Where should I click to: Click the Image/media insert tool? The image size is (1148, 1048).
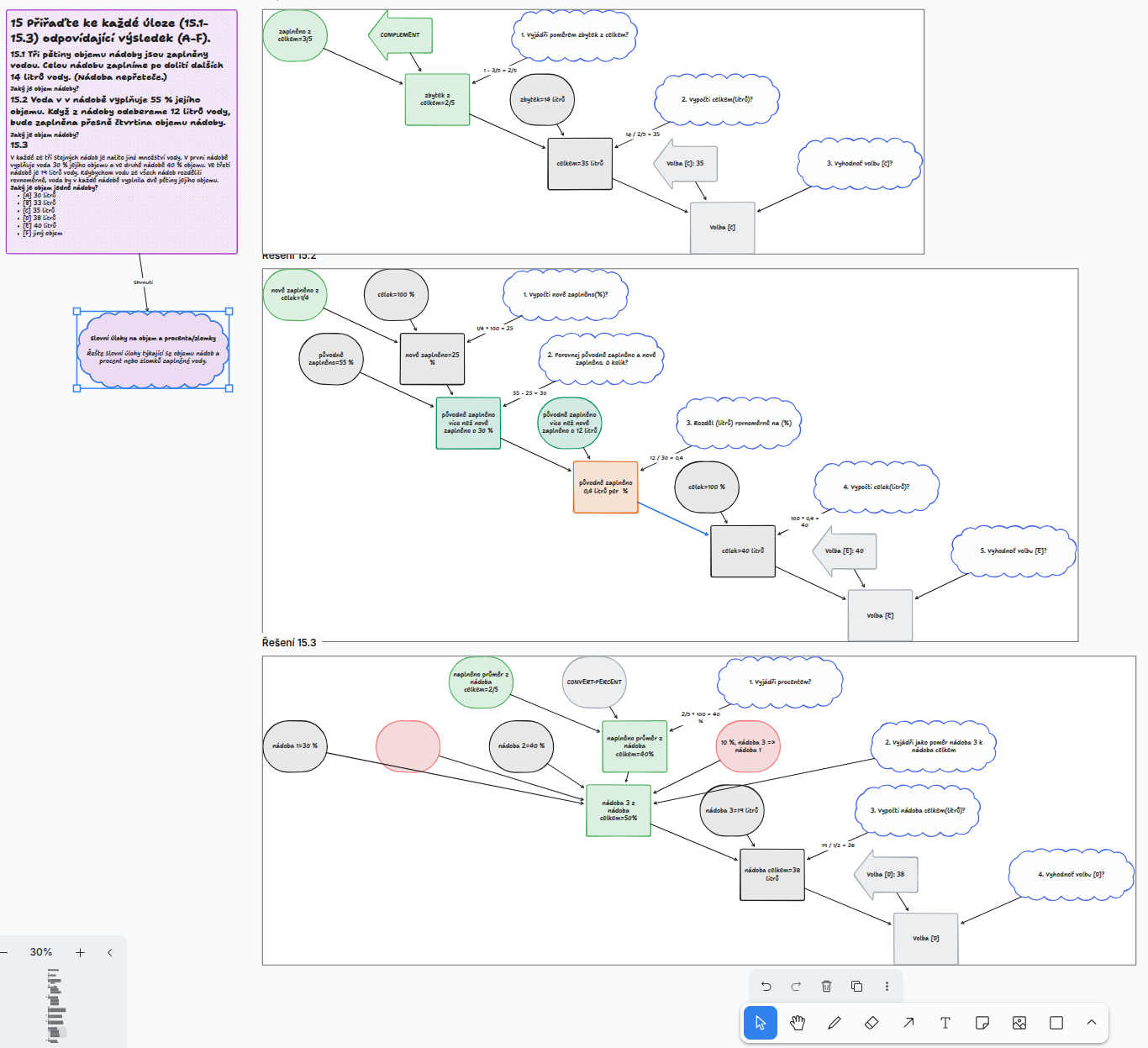tap(1019, 1023)
